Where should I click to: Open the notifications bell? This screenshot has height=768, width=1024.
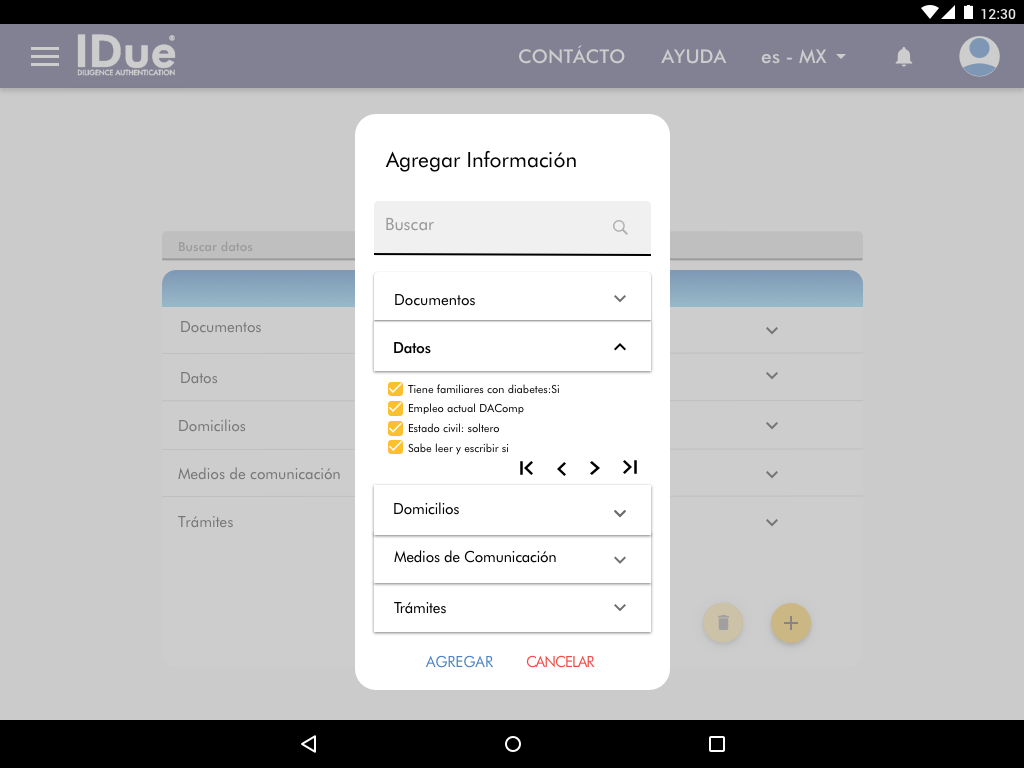click(904, 57)
